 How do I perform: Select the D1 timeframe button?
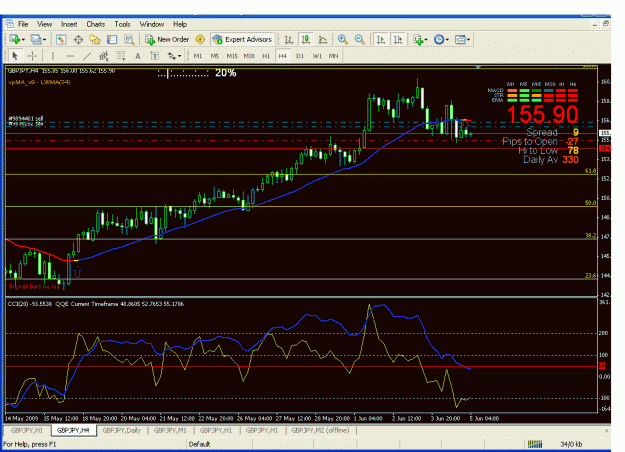[x=300, y=56]
